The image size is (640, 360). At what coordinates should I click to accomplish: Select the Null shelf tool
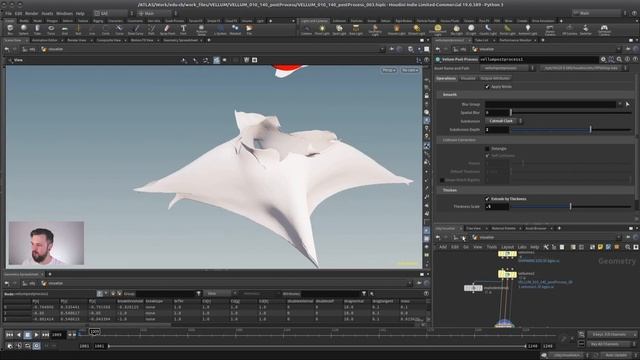click(x=78, y=29)
